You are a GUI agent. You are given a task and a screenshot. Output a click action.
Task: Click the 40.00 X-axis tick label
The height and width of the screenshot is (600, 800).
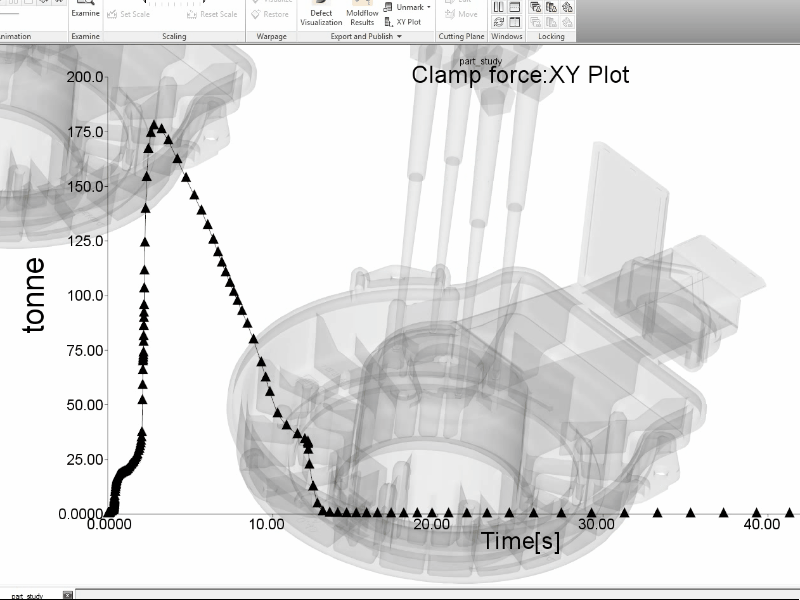[x=761, y=524]
